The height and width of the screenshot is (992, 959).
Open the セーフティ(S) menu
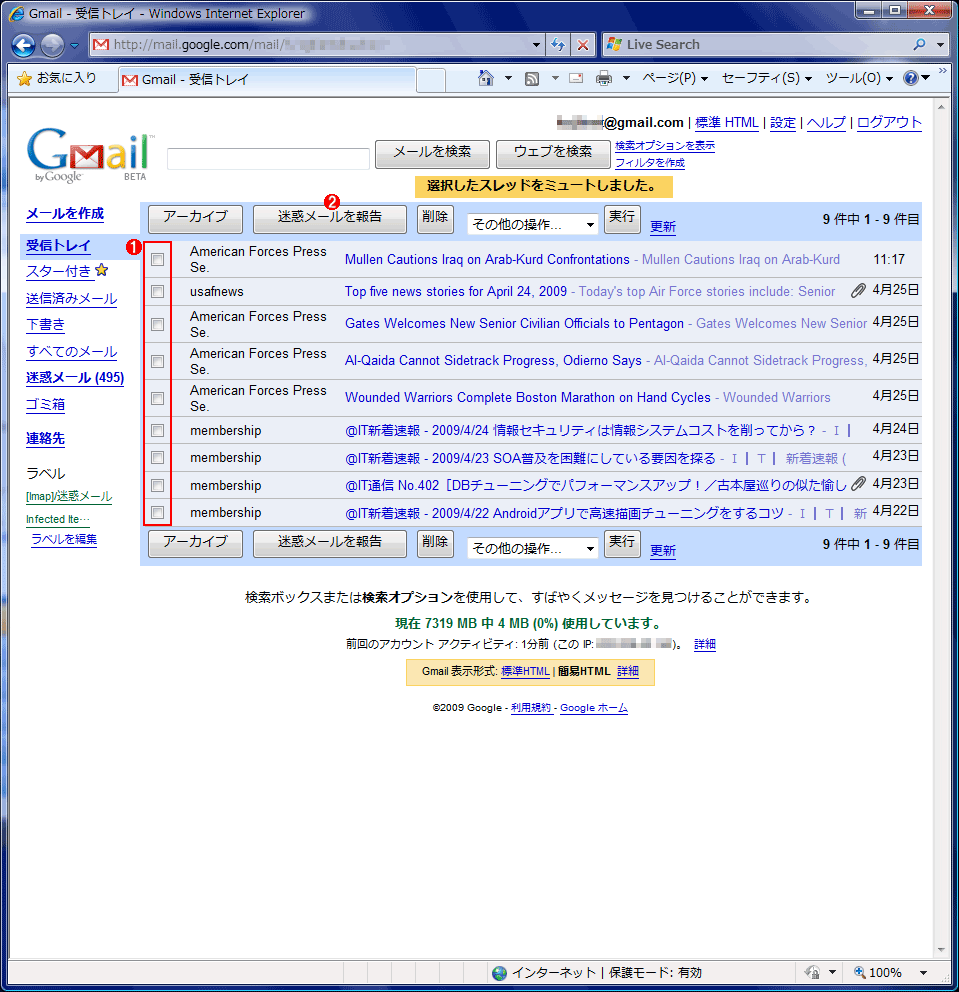(767, 78)
